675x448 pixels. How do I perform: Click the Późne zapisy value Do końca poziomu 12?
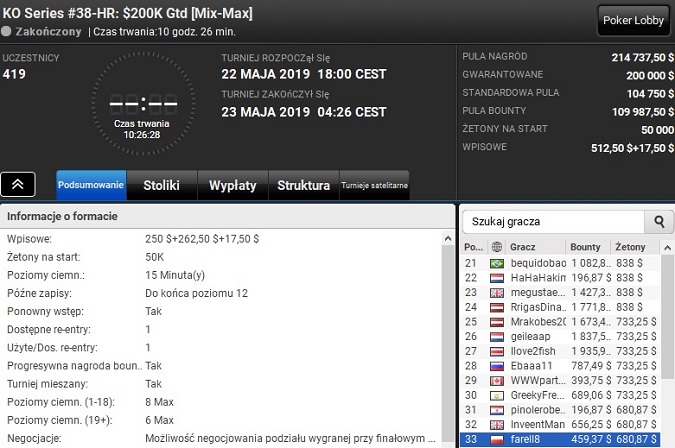coord(196,294)
